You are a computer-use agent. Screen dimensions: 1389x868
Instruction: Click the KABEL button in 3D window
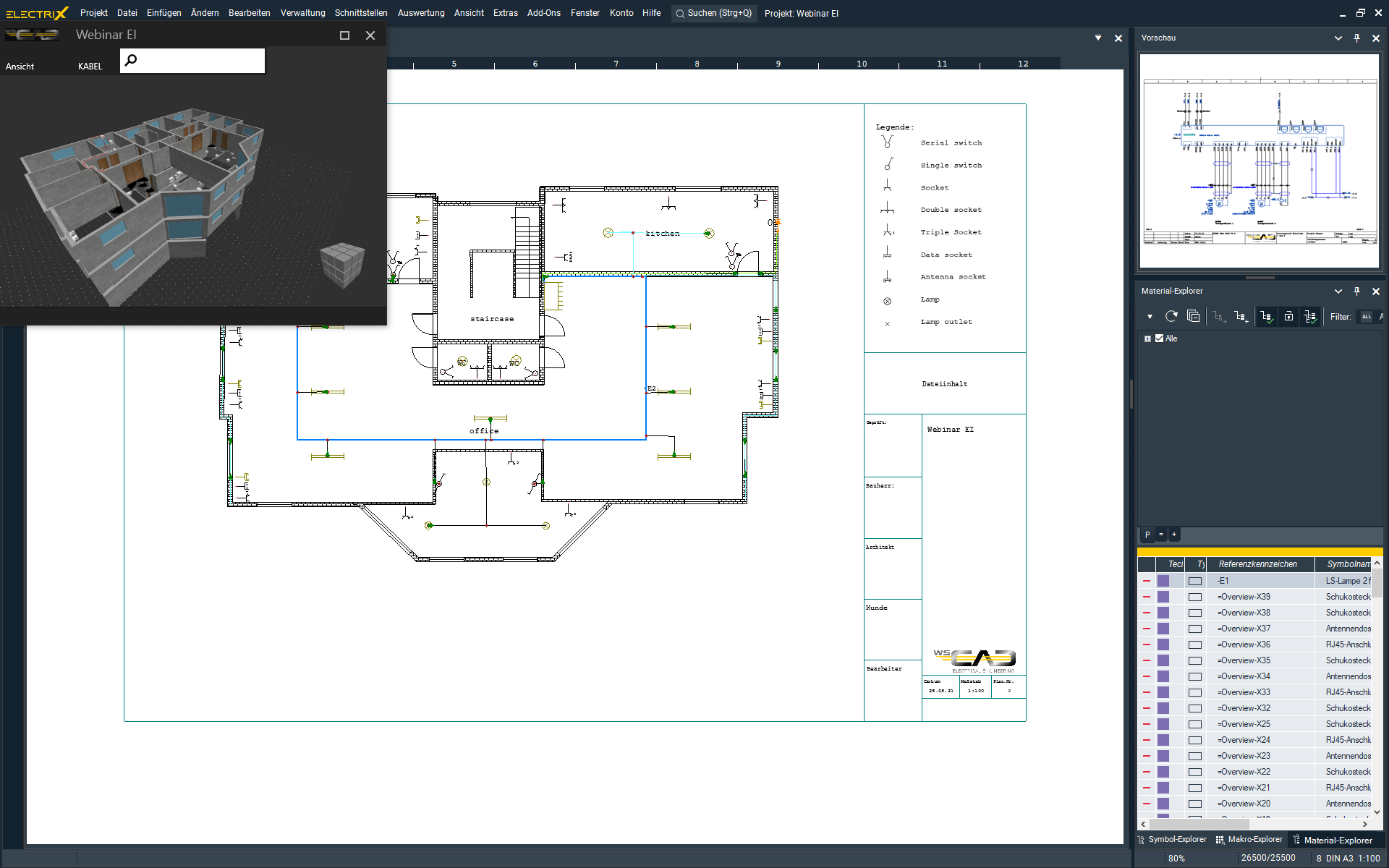point(90,66)
